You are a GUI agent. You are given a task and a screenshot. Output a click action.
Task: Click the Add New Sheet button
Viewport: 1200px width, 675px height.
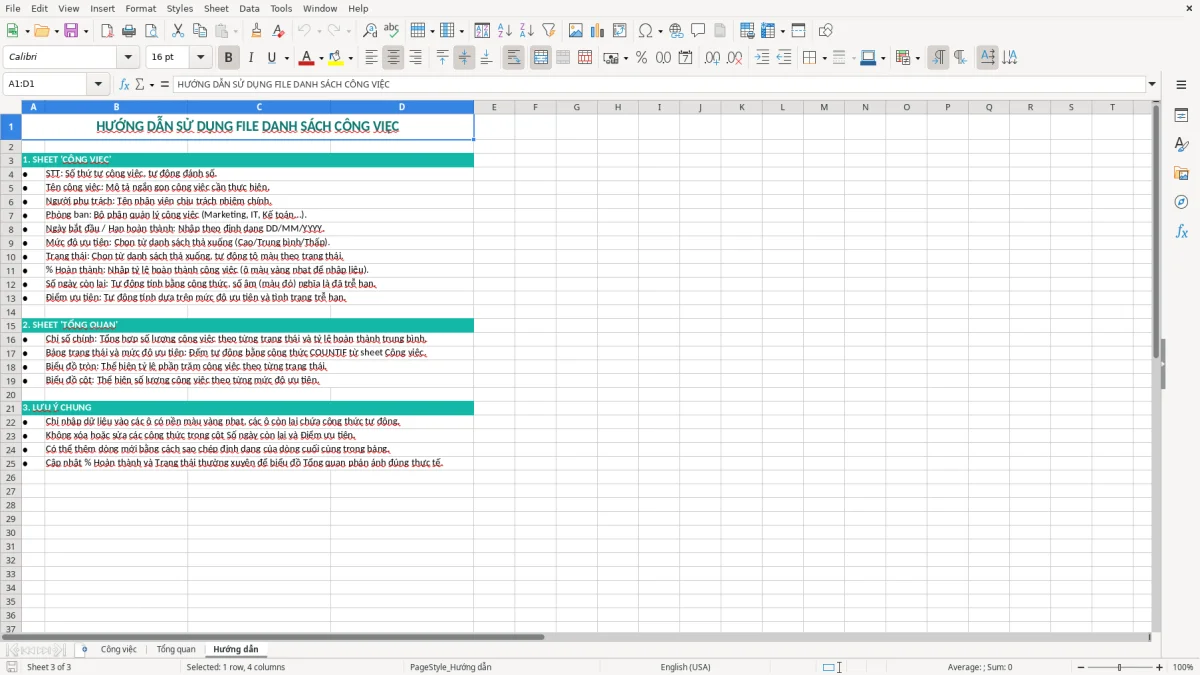click(x=84, y=650)
